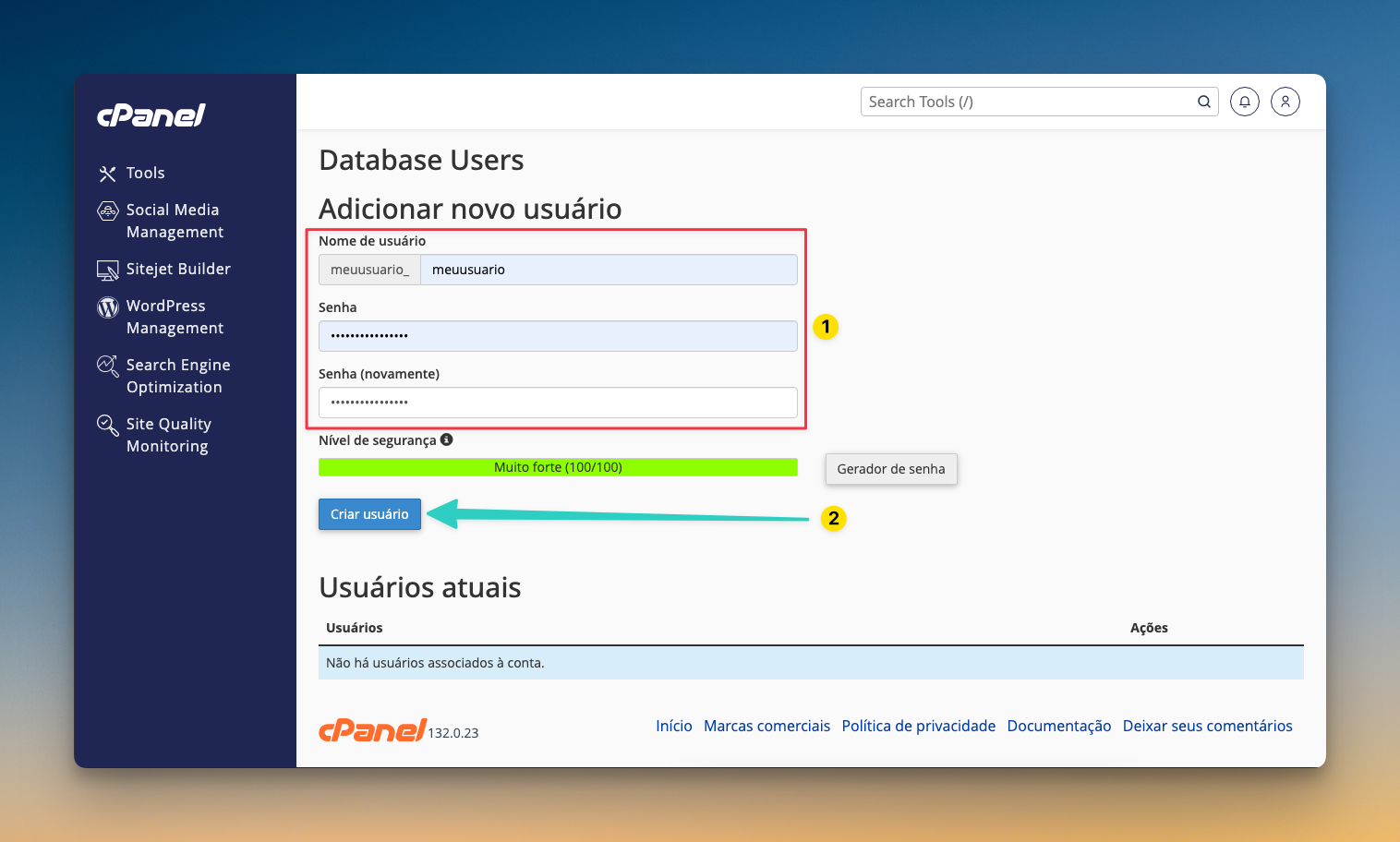Click the Senha password field
This screenshot has width=1400, height=842.
click(558, 336)
